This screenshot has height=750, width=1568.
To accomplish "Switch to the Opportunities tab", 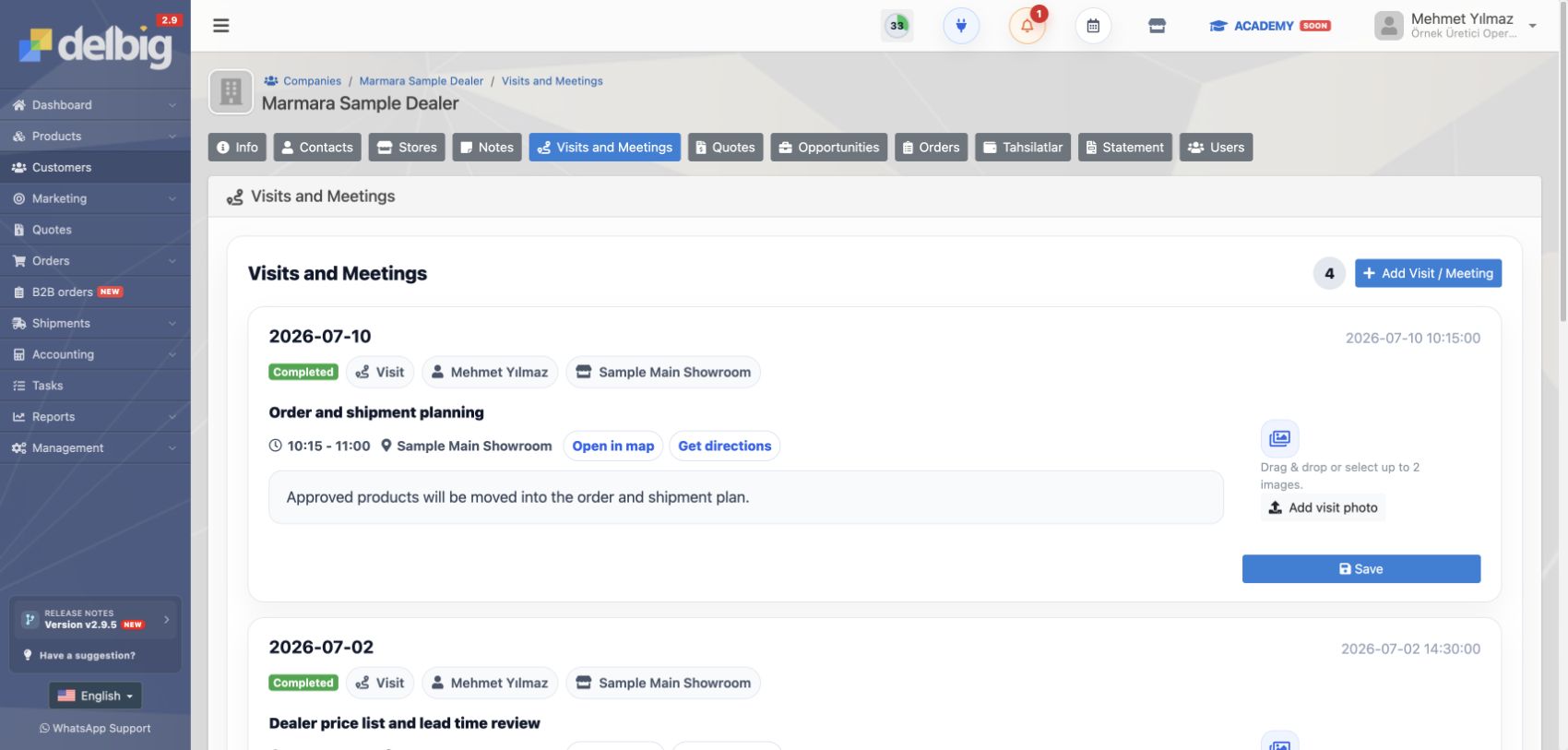I will (x=829, y=147).
